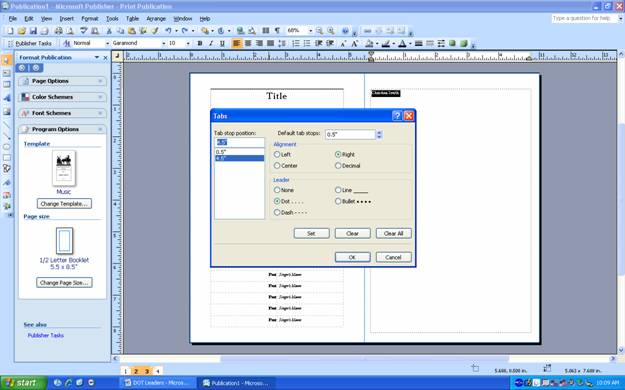The image size is (625, 390).
Task: Click the Italic formatting icon
Action: point(211,43)
